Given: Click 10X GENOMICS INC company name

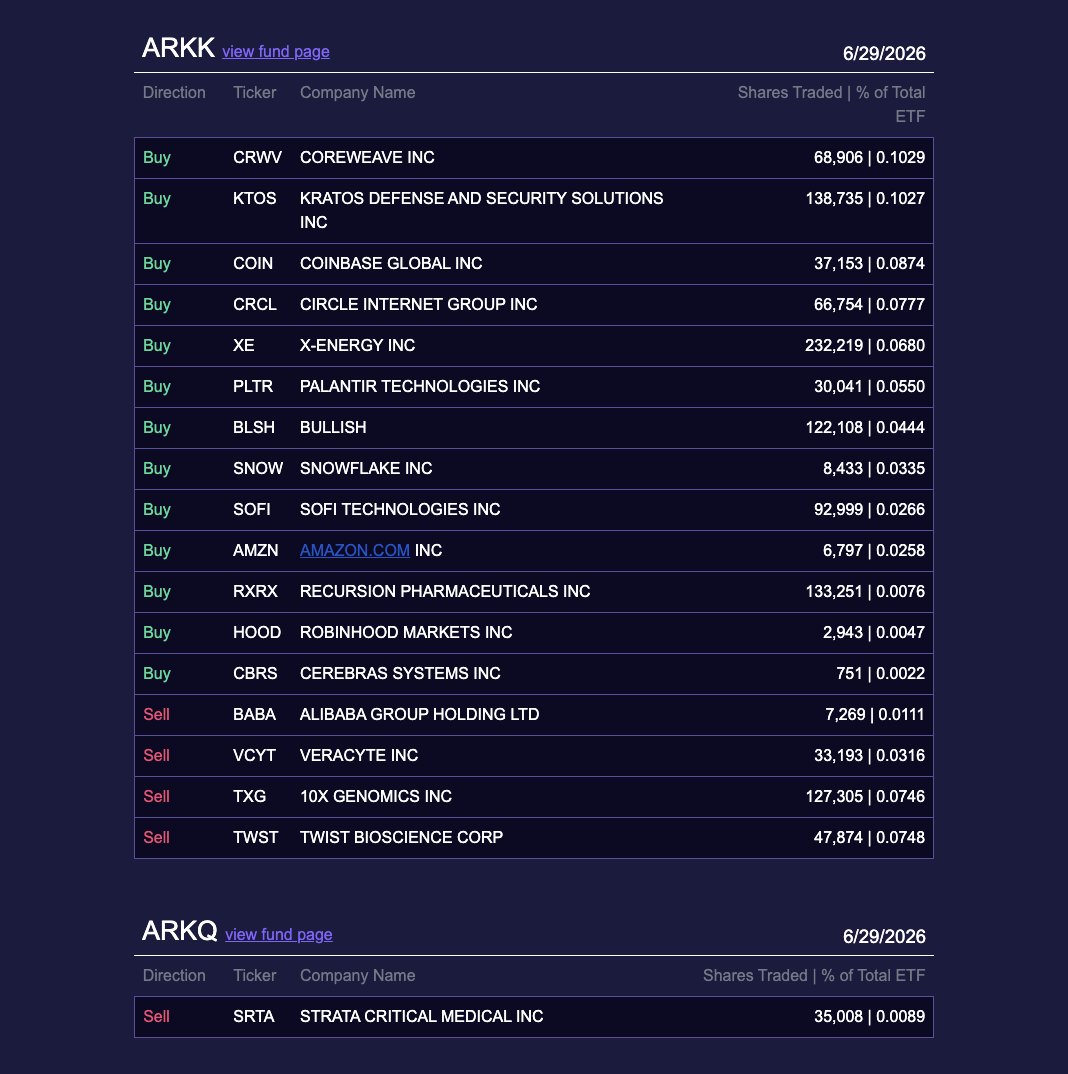Looking at the screenshot, I should (x=376, y=797).
